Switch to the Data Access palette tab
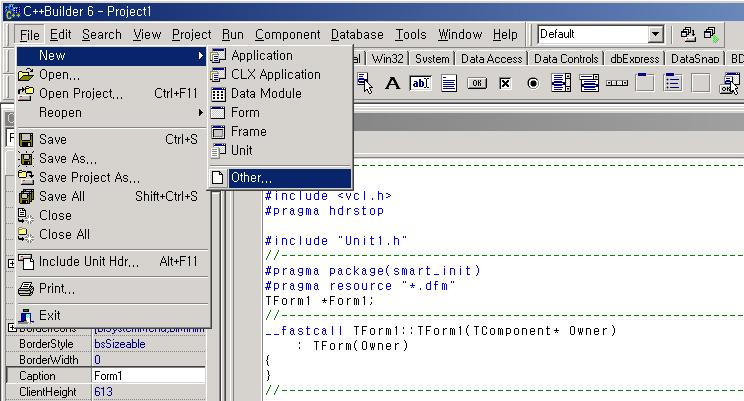Image resolution: width=744 pixels, height=401 pixels. point(491,59)
